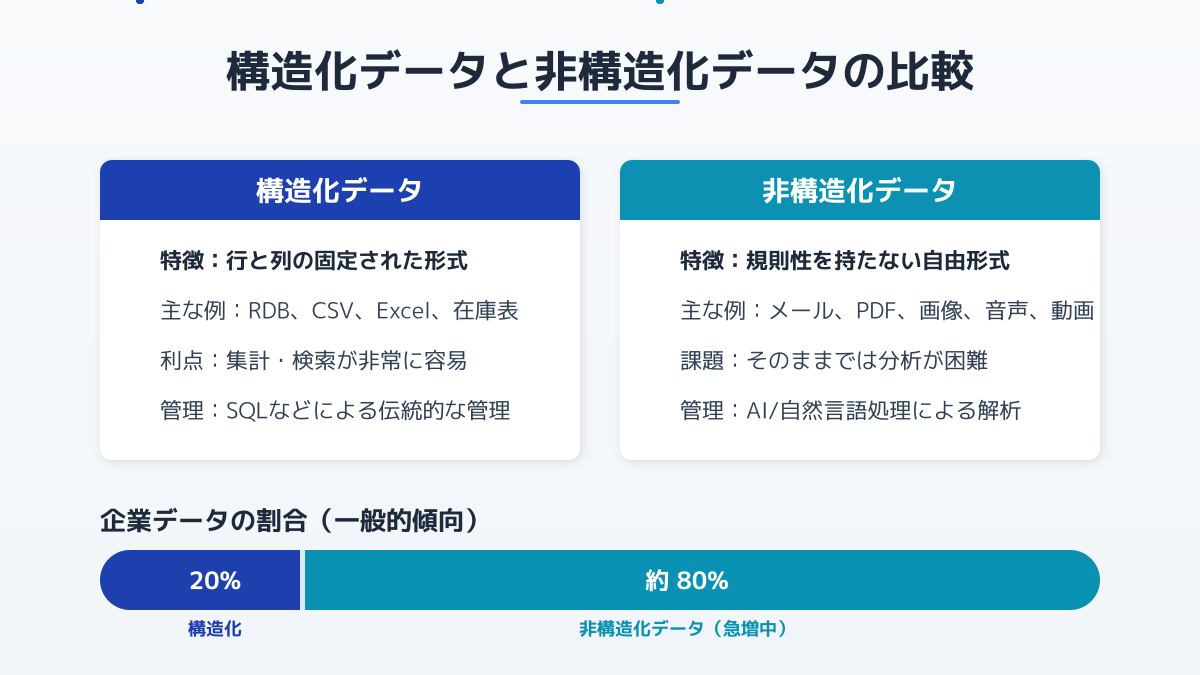Image resolution: width=1200 pixels, height=675 pixels.
Task: Click the そのままでは分析が困難 challenge line
Action: click(834, 360)
